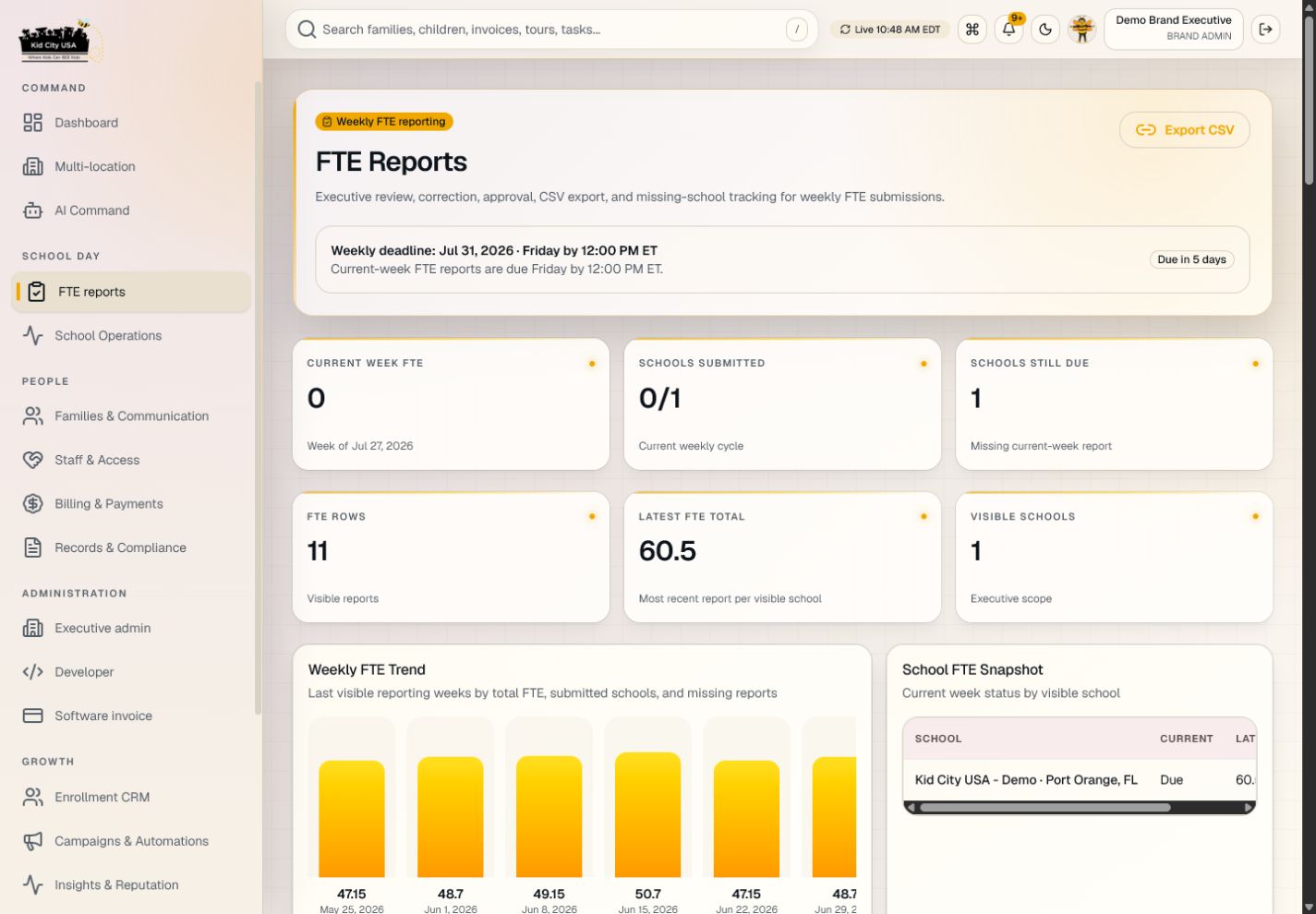The width and height of the screenshot is (1316, 914).
Task: Click the School FTE Snapshot horizontal scrollbar
Action: 1044,807
